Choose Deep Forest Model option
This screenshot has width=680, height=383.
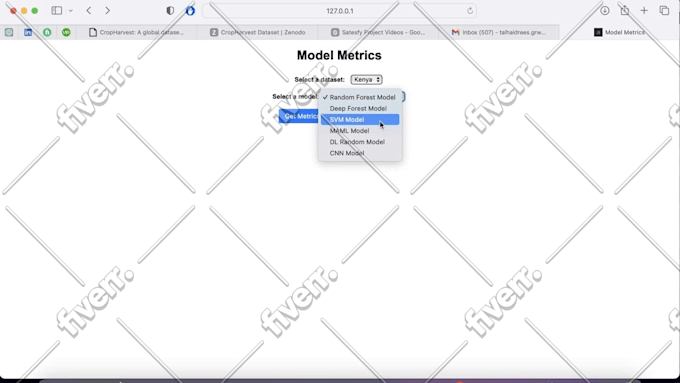click(360, 108)
